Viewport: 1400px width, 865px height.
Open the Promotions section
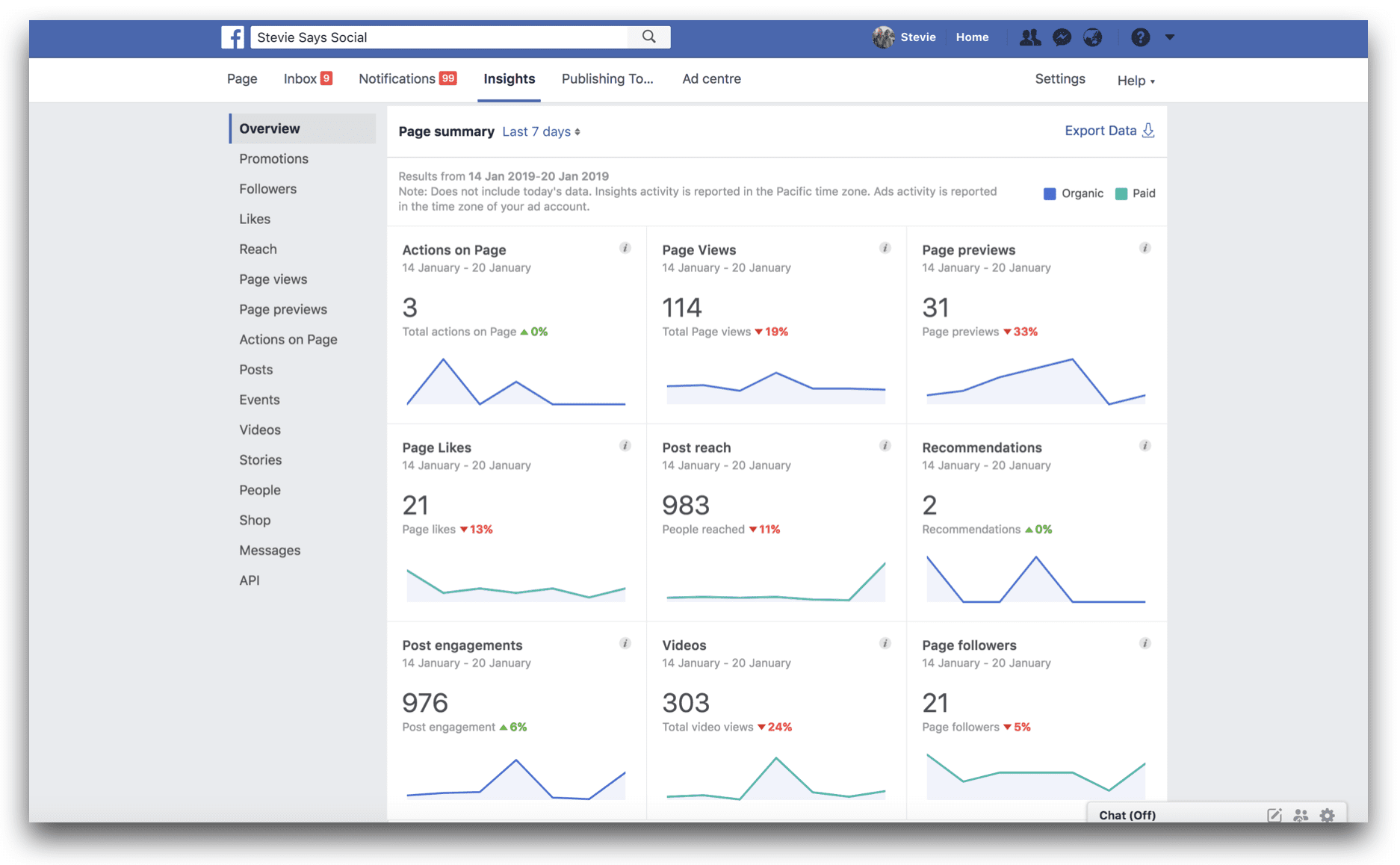pyautogui.click(x=273, y=158)
